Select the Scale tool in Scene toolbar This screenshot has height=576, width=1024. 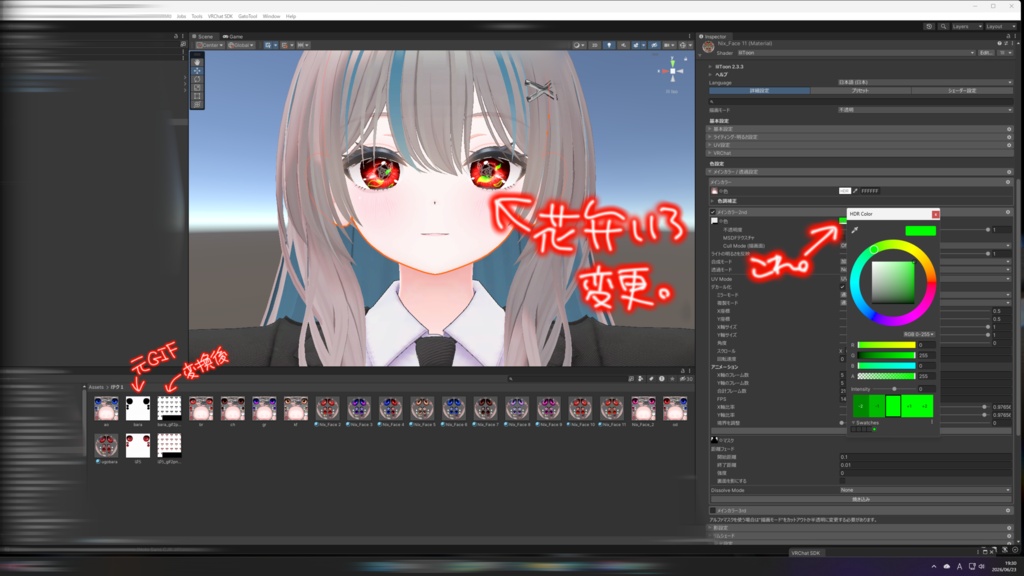pos(197,88)
